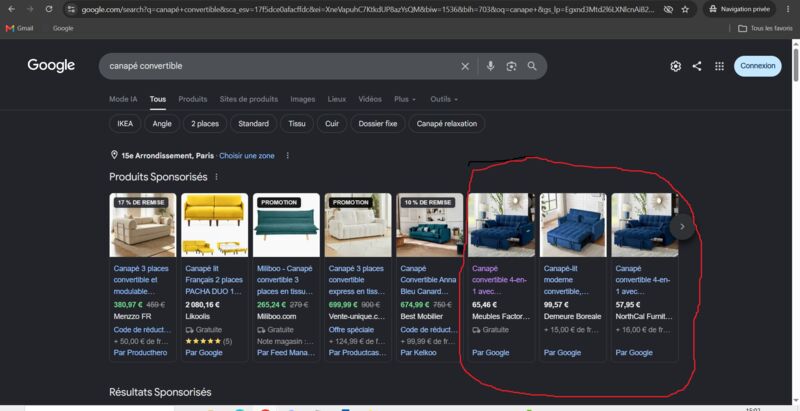Open Google apps grid
The height and width of the screenshot is (411, 800).
tap(719, 66)
